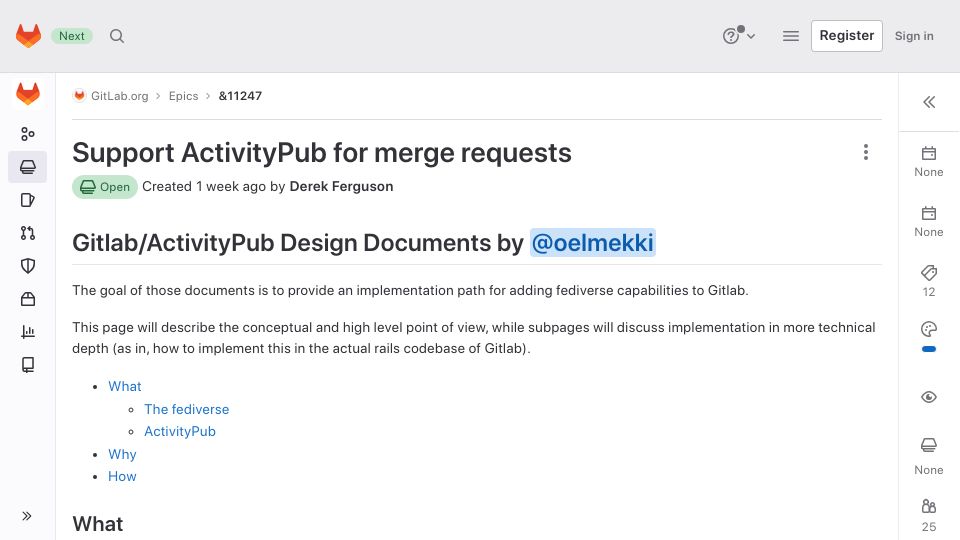Click &11247 breadcrumb item
The image size is (960, 540).
tap(240, 96)
